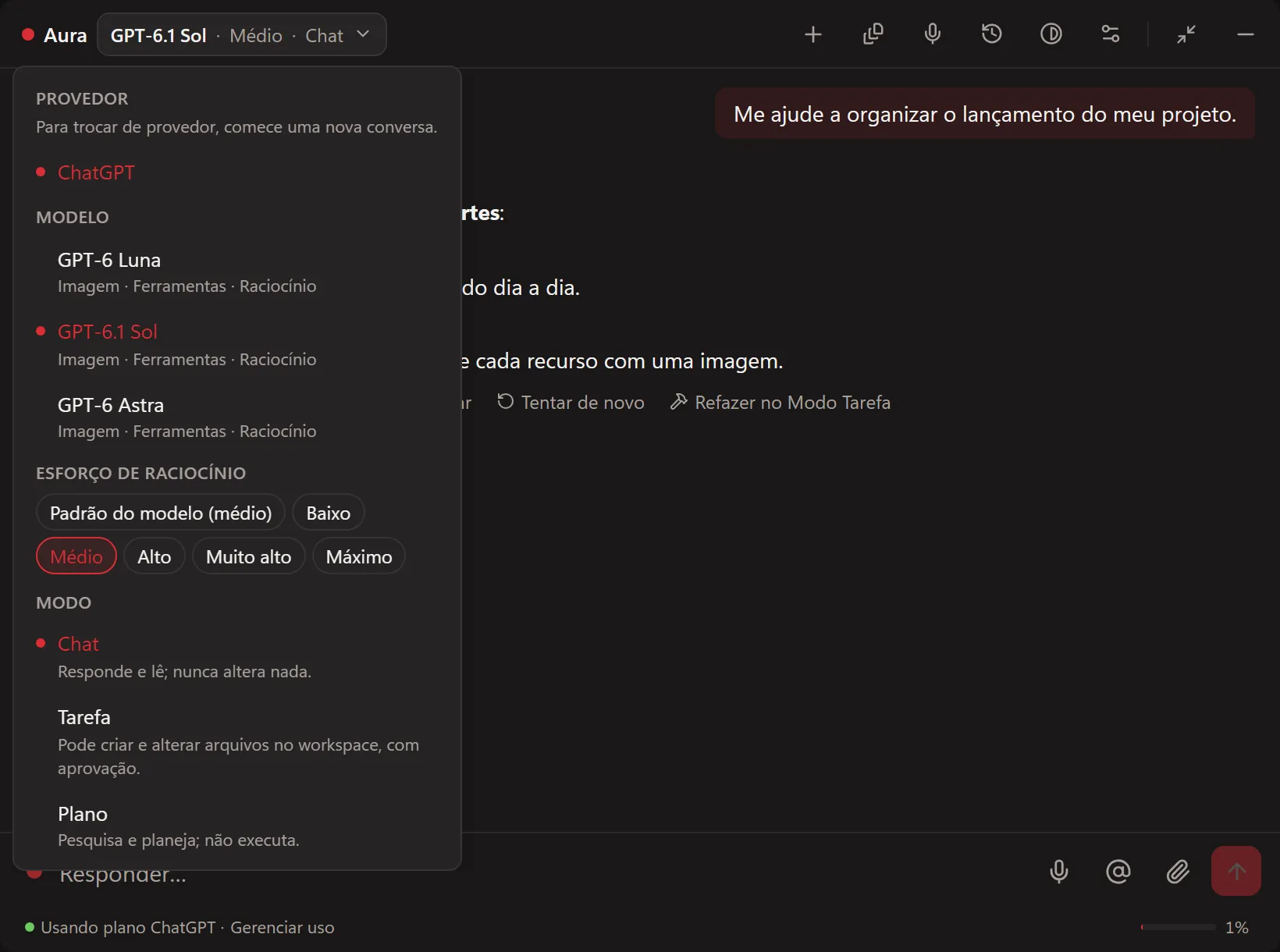The height and width of the screenshot is (952, 1280).
Task: Set reasoning effort to Máximo
Action: 359,556
